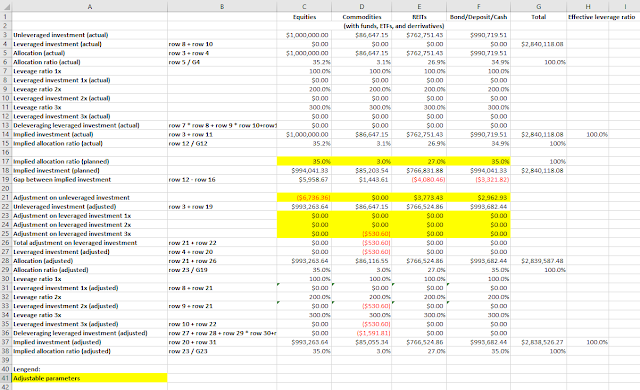This screenshot has width=640, height=390.
Task: Click the "row 8 + row 10" note cell
Action: tap(222, 44)
